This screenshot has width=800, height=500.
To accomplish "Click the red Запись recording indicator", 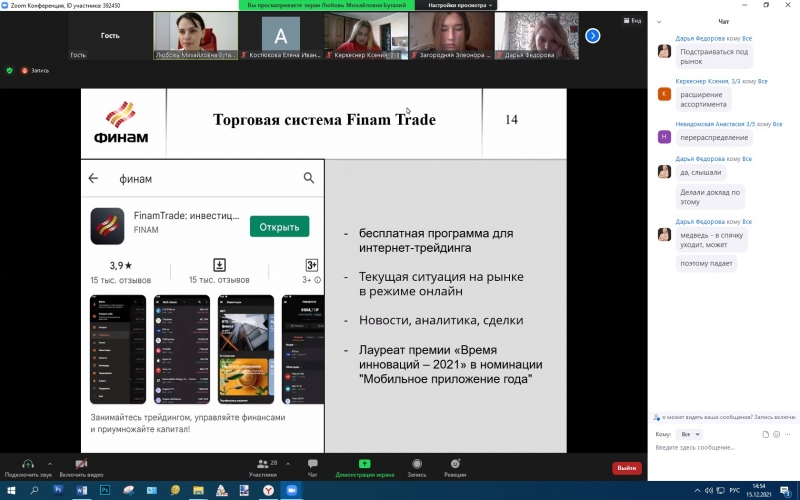I will tap(35, 70).
